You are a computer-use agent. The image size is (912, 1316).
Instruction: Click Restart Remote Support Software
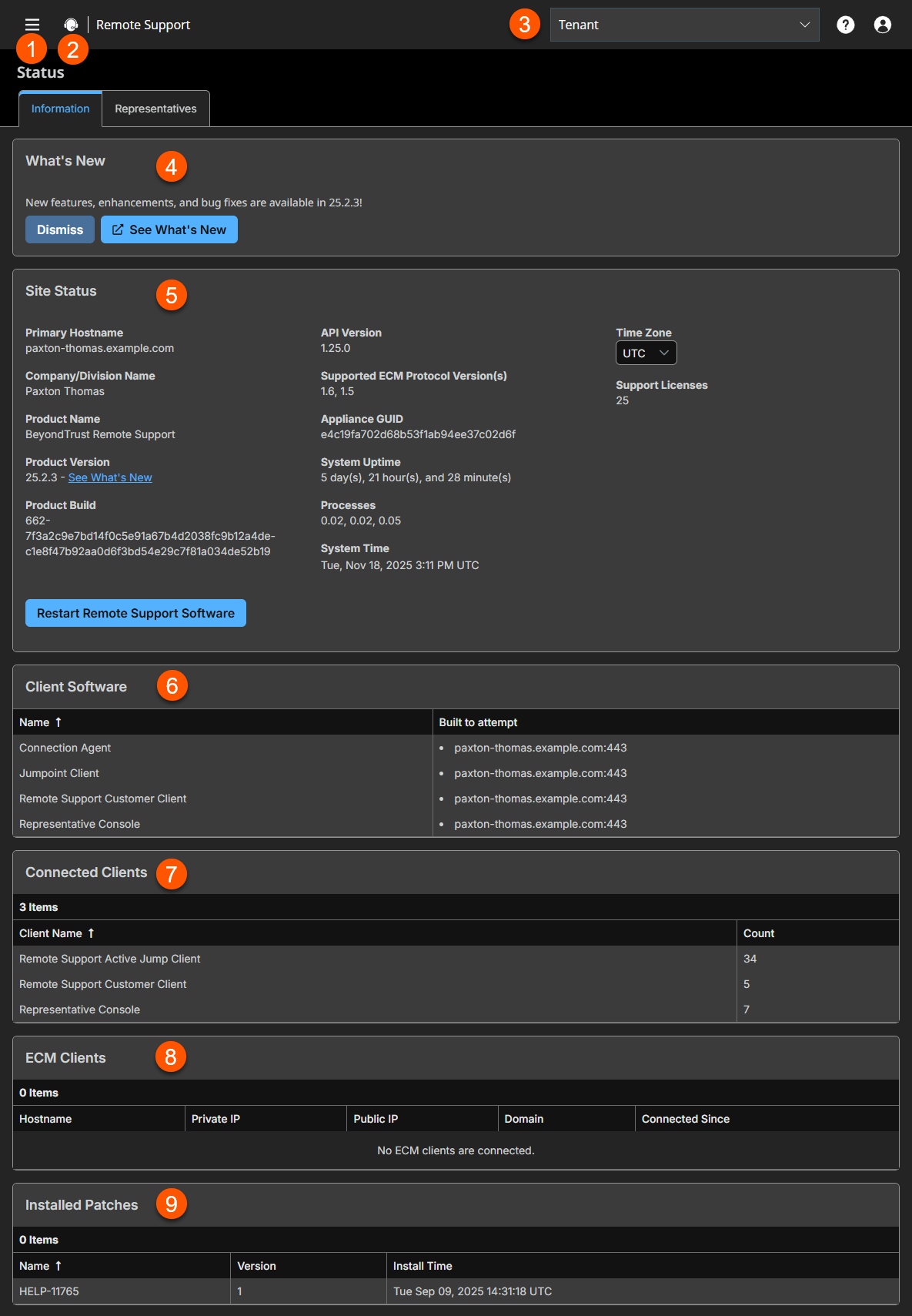click(x=135, y=613)
